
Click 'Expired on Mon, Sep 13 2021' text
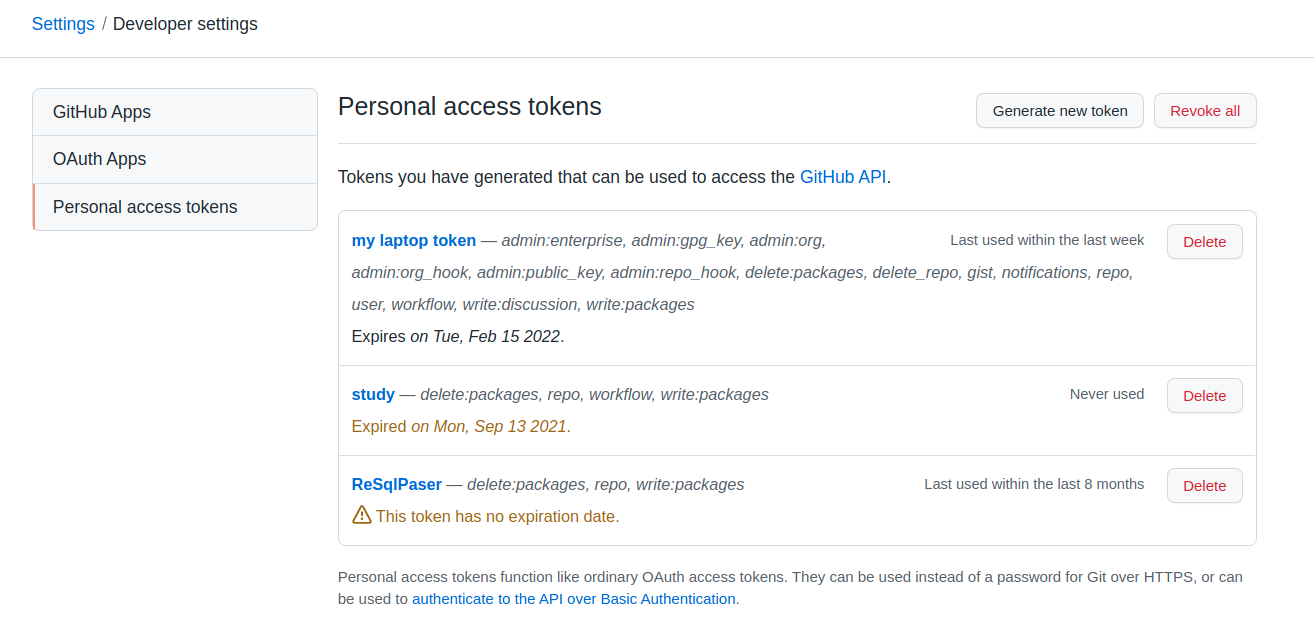click(x=461, y=426)
